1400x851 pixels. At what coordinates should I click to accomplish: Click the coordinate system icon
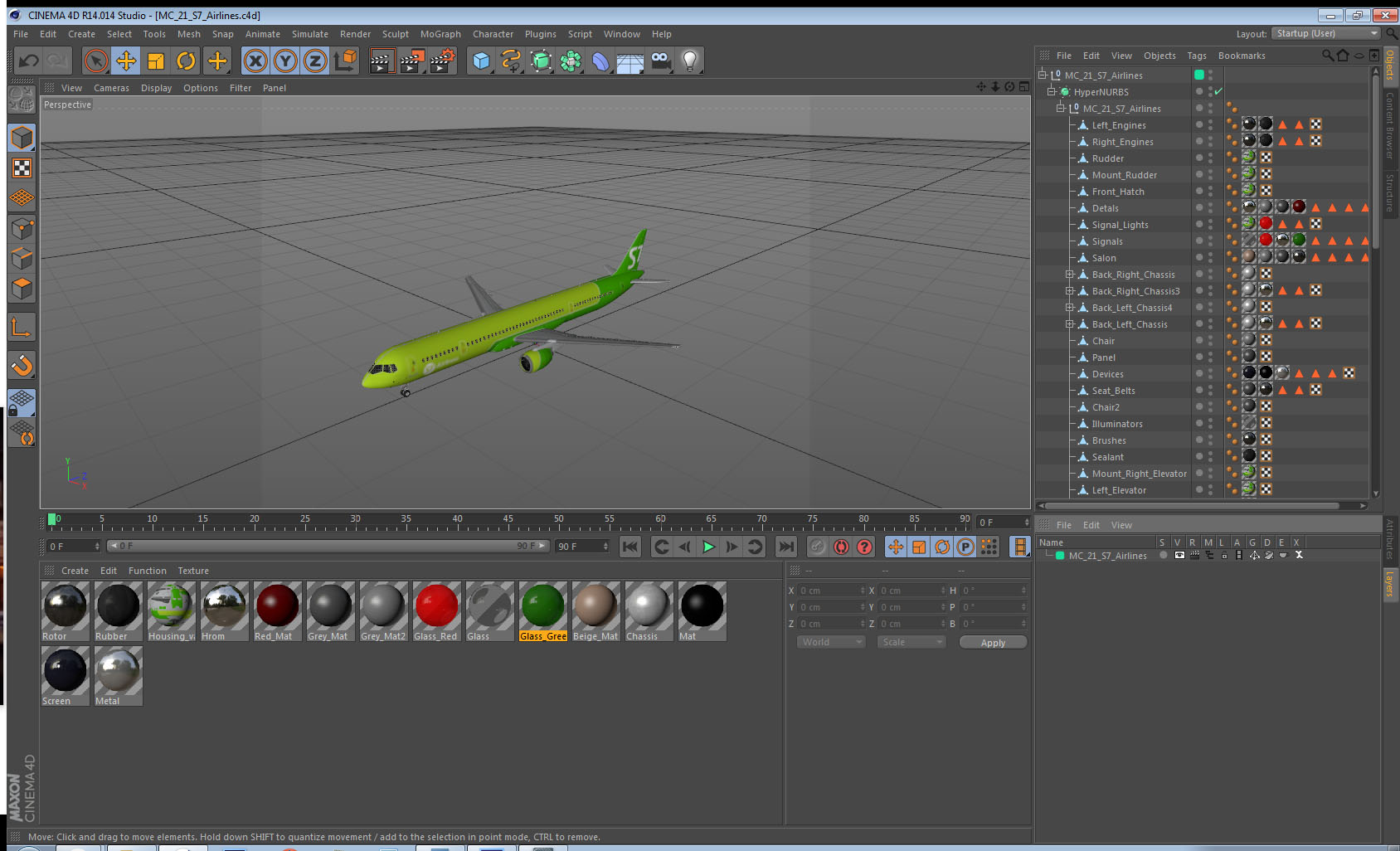coord(345,61)
